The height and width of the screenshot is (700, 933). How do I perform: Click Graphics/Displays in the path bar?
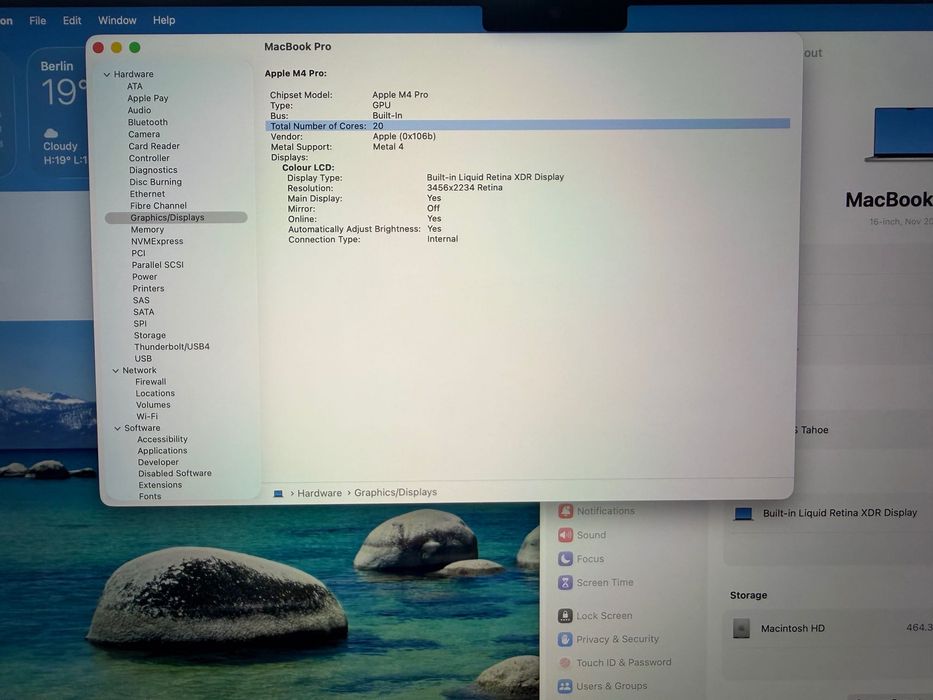tap(395, 492)
